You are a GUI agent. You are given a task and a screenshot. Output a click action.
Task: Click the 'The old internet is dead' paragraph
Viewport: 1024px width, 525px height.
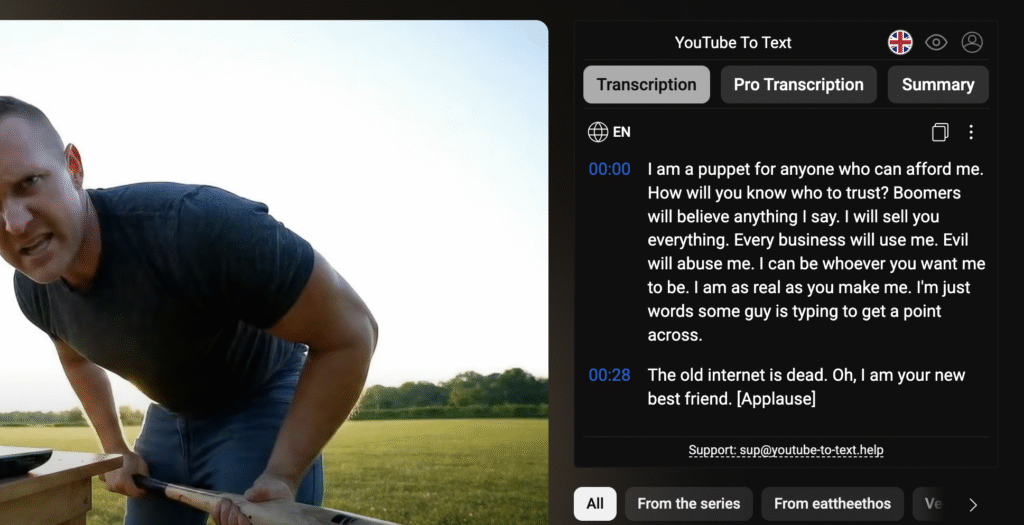(807, 387)
